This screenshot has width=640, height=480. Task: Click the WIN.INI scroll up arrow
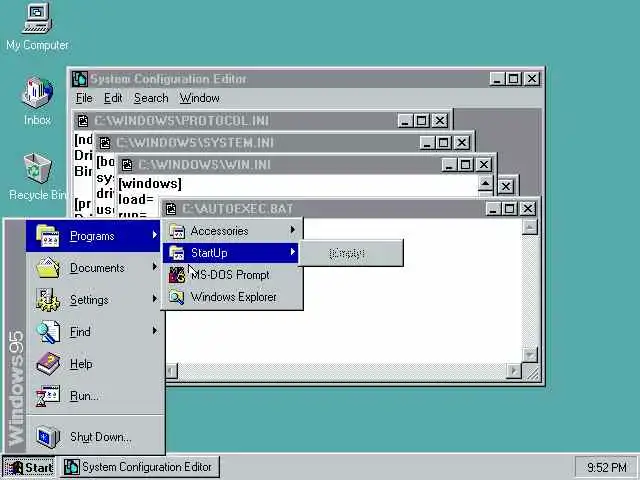tap(485, 184)
